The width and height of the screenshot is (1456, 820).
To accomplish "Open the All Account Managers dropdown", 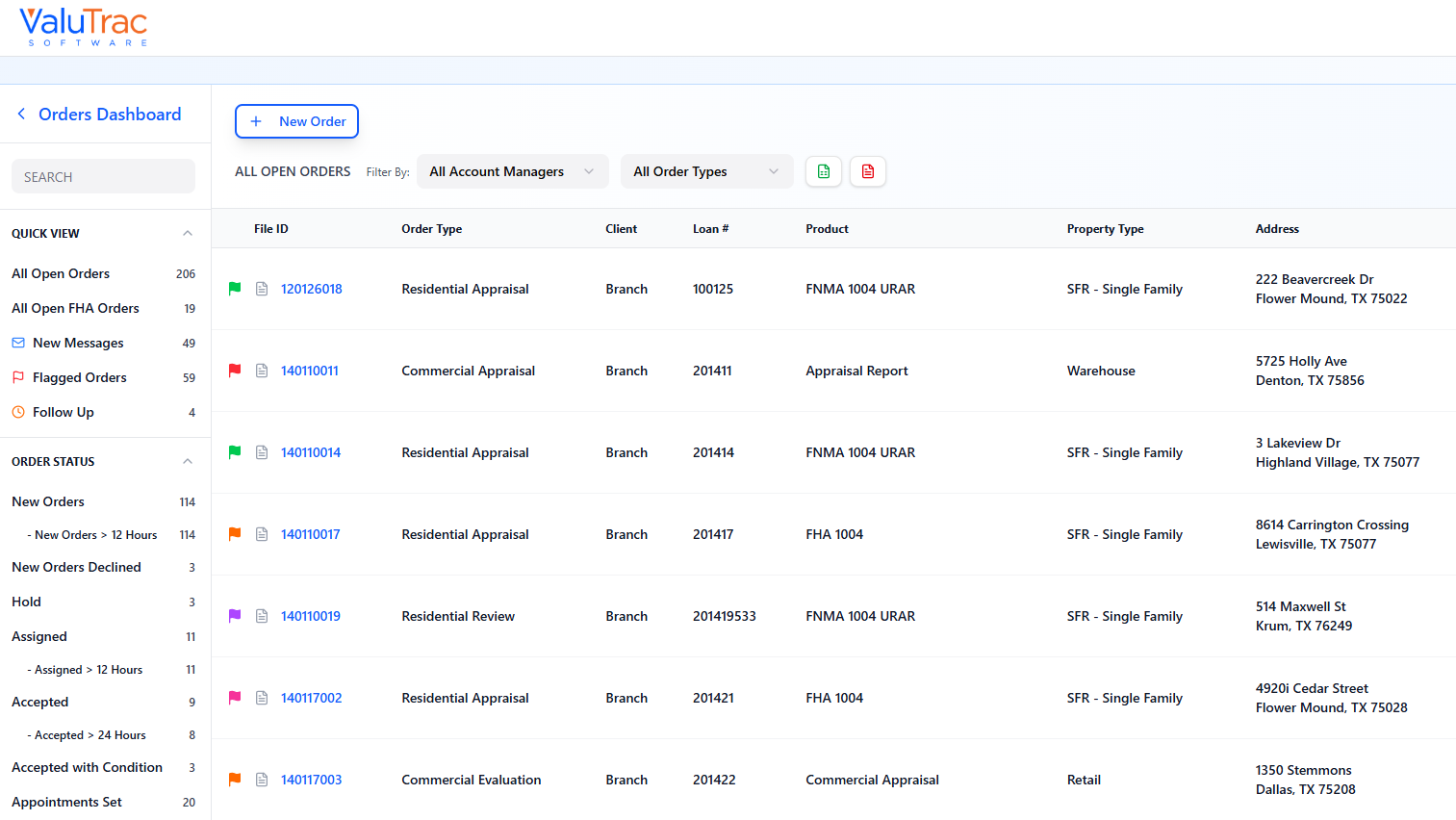I will [x=512, y=170].
